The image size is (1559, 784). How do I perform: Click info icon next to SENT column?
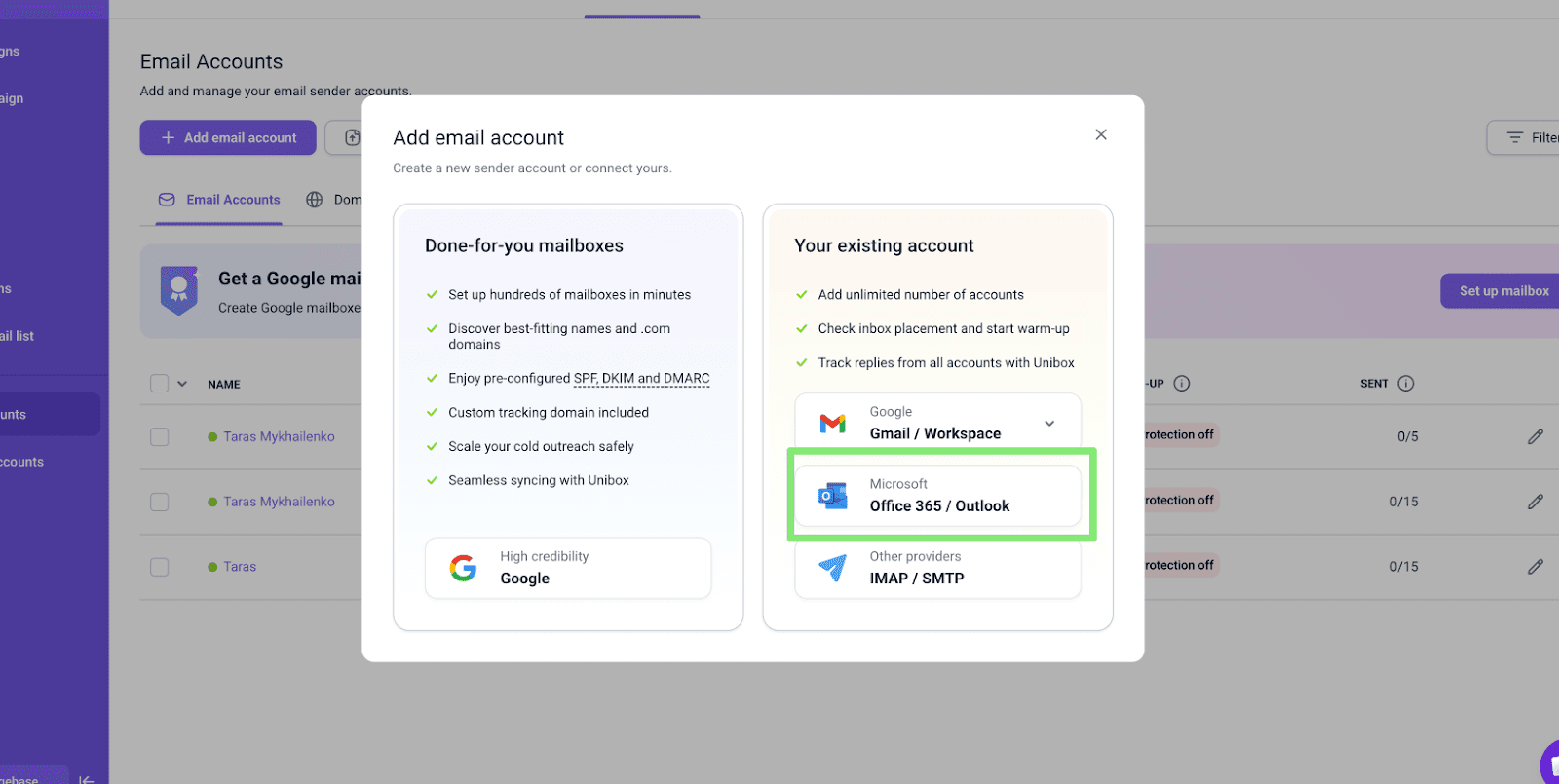(x=1405, y=384)
